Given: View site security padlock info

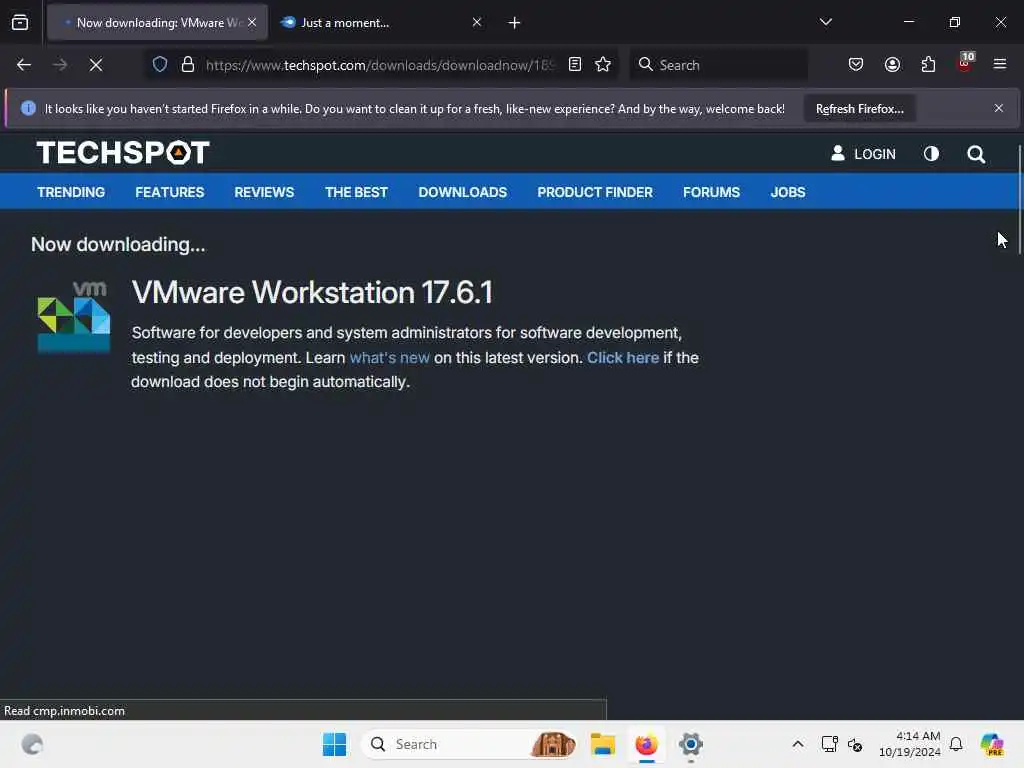Looking at the screenshot, I should (x=188, y=65).
